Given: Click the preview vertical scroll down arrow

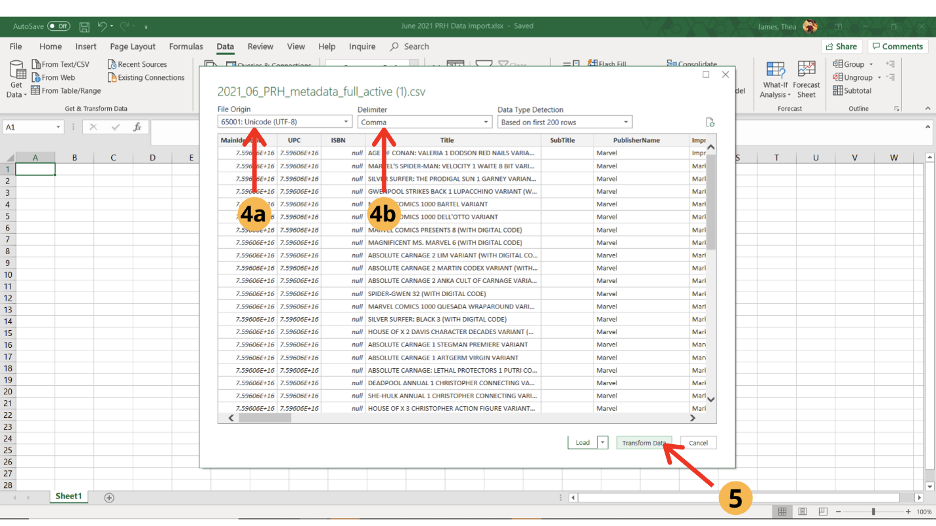Looking at the screenshot, I should click(x=711, y=399).
